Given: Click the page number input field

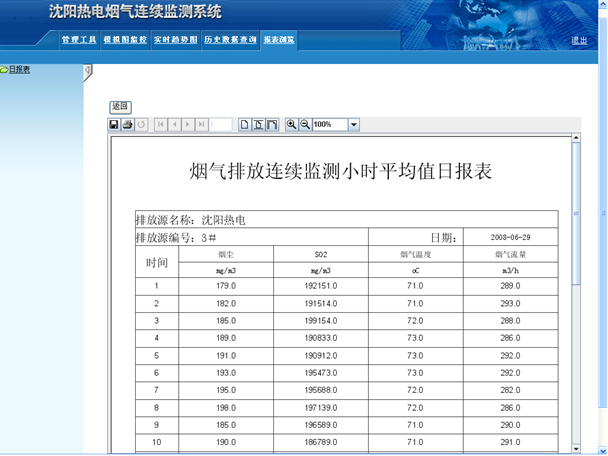Looking at the screenshot, I should (221, 125).
